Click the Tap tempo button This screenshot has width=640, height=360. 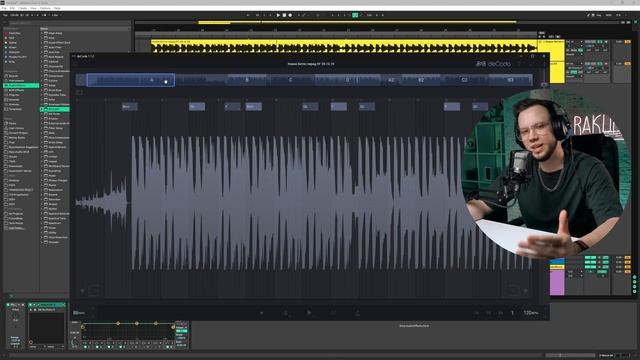5,15
